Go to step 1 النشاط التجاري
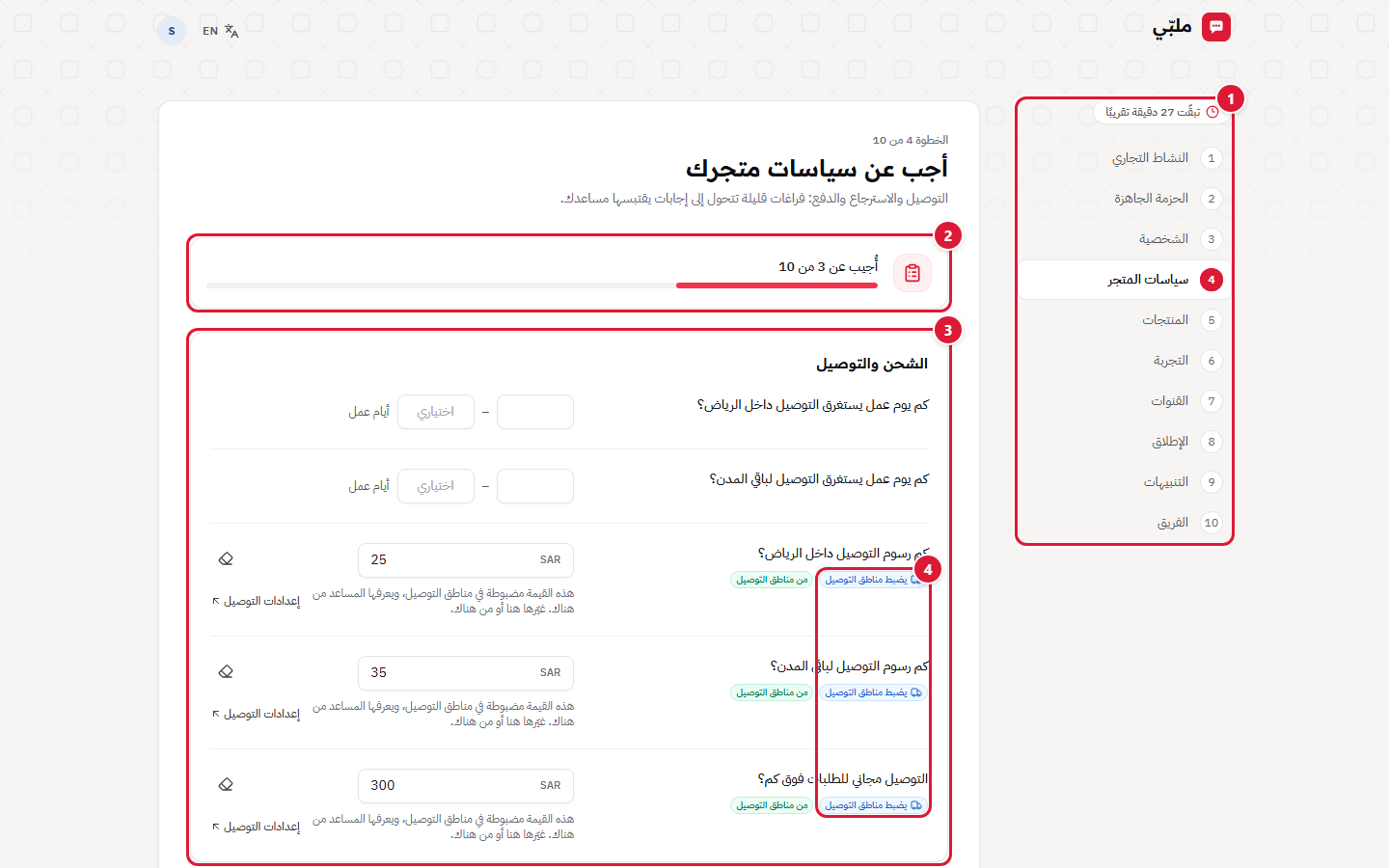The height and width of the screenshot is (868, 1389). (x=1125, y=158)
